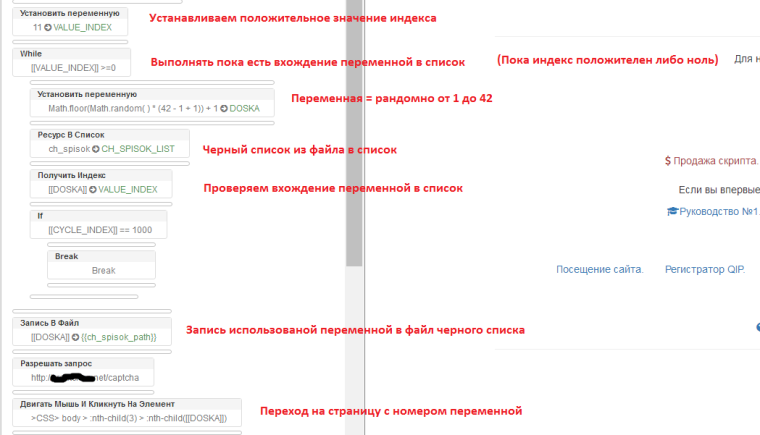Click the CH_SPISOK_LIST variable name
This screenshot has width=760, height=435.
pyautogui.click(x=138, y=149)
